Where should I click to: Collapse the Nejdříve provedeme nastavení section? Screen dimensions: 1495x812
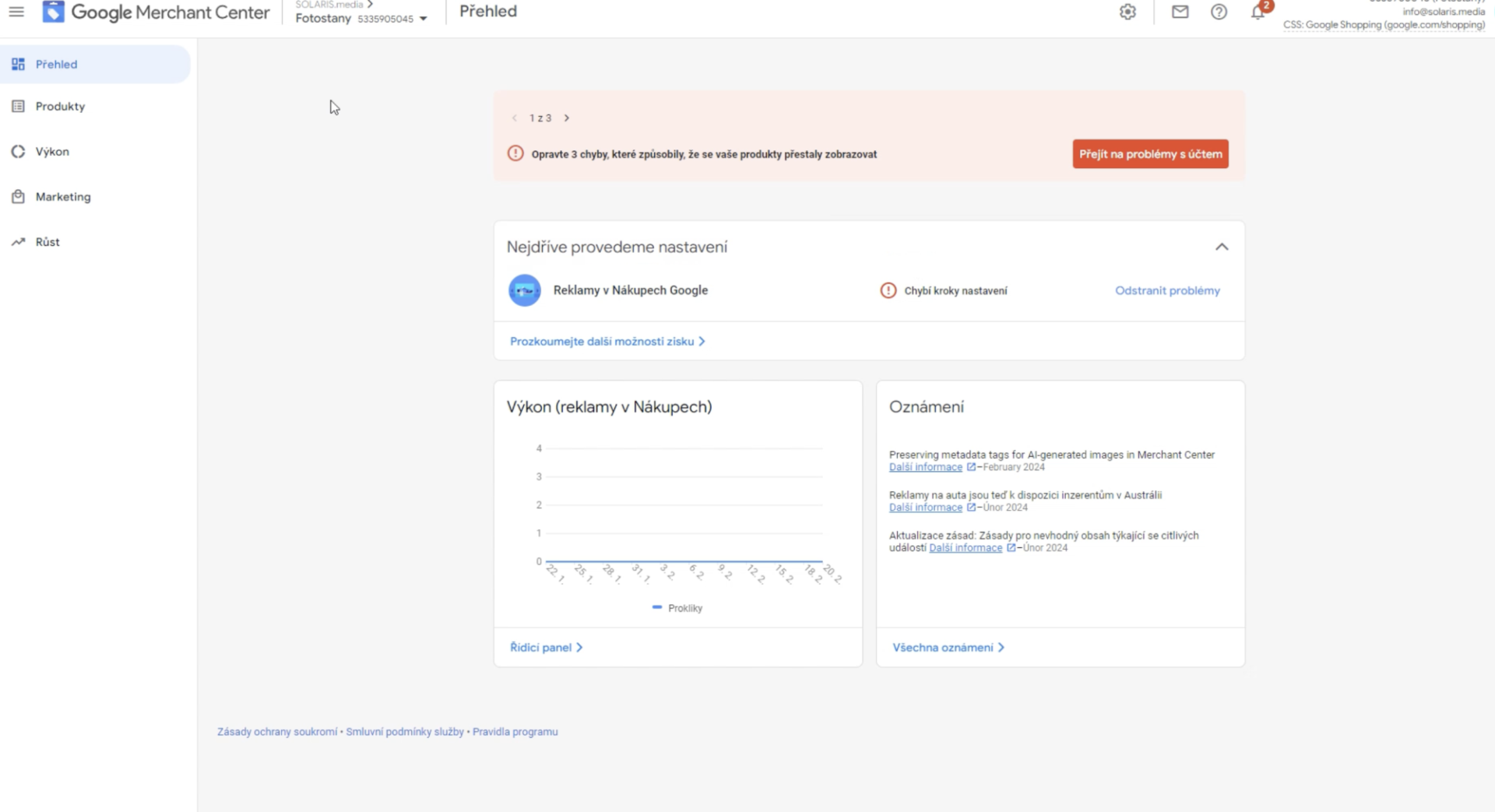[1222, 247]
